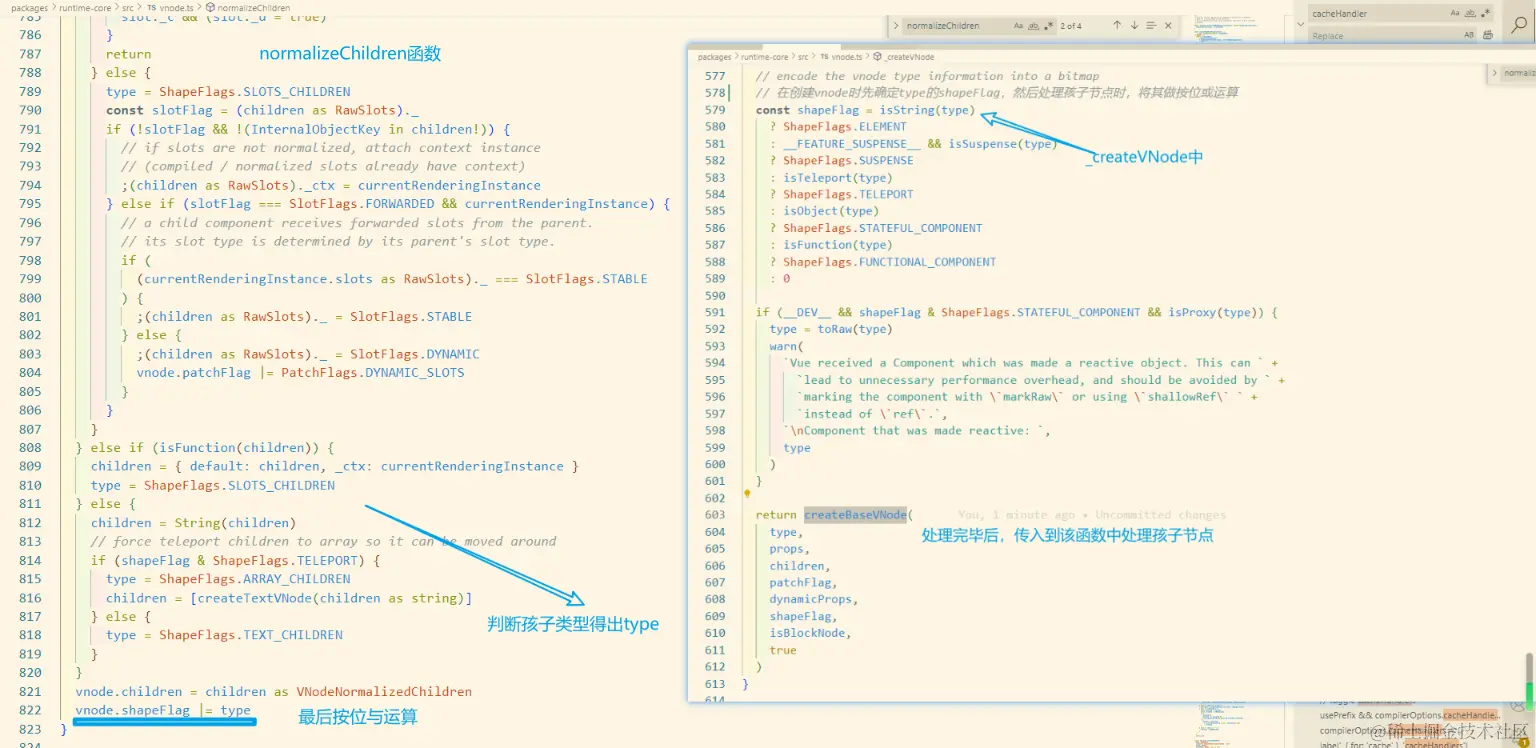This screenshot has height=748, width=1536.
Task: Click line number 603 in the gutter
Action: pos(715,515)
